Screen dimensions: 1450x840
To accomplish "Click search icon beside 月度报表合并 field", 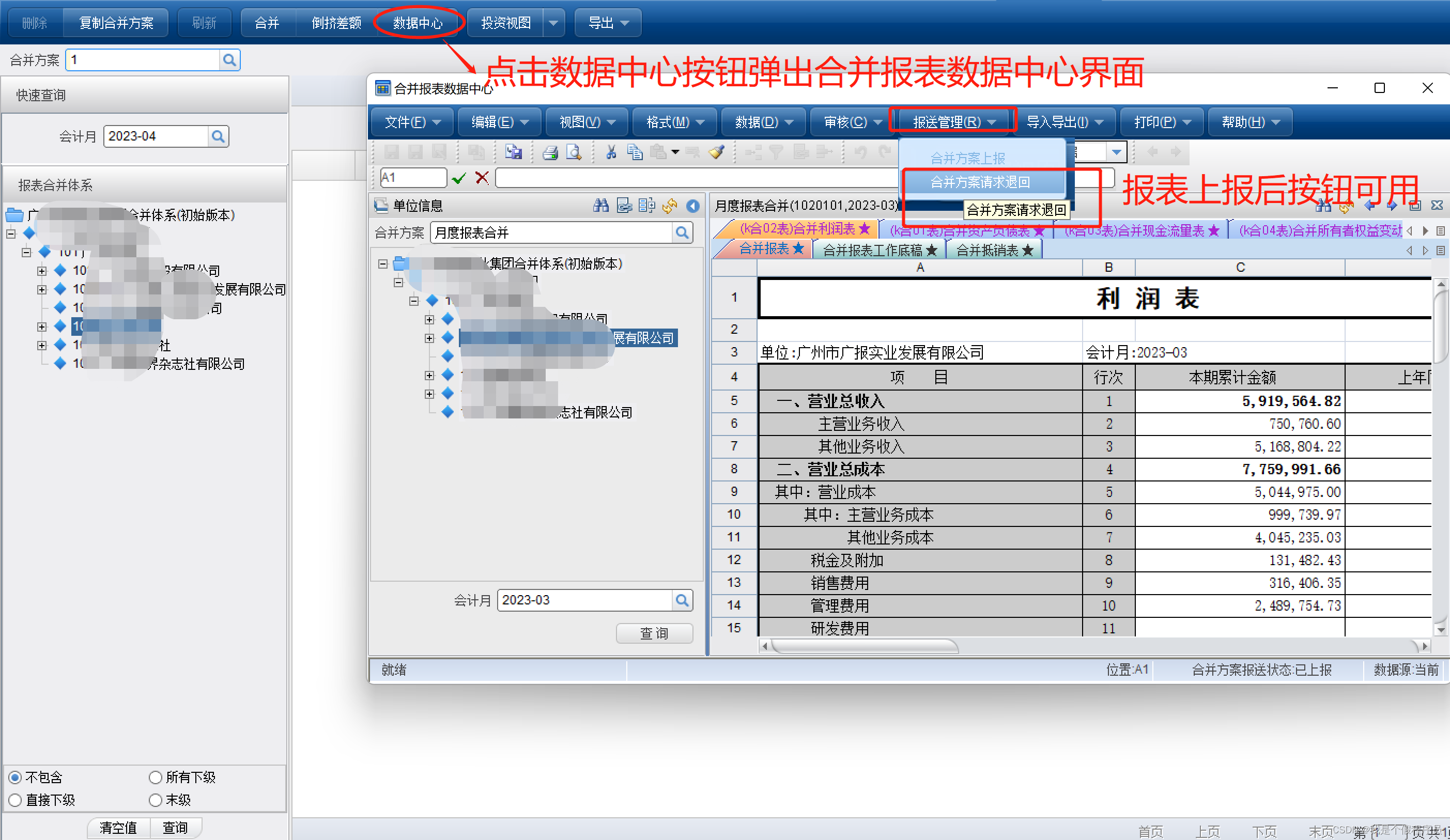I will (x=682, y=232).
